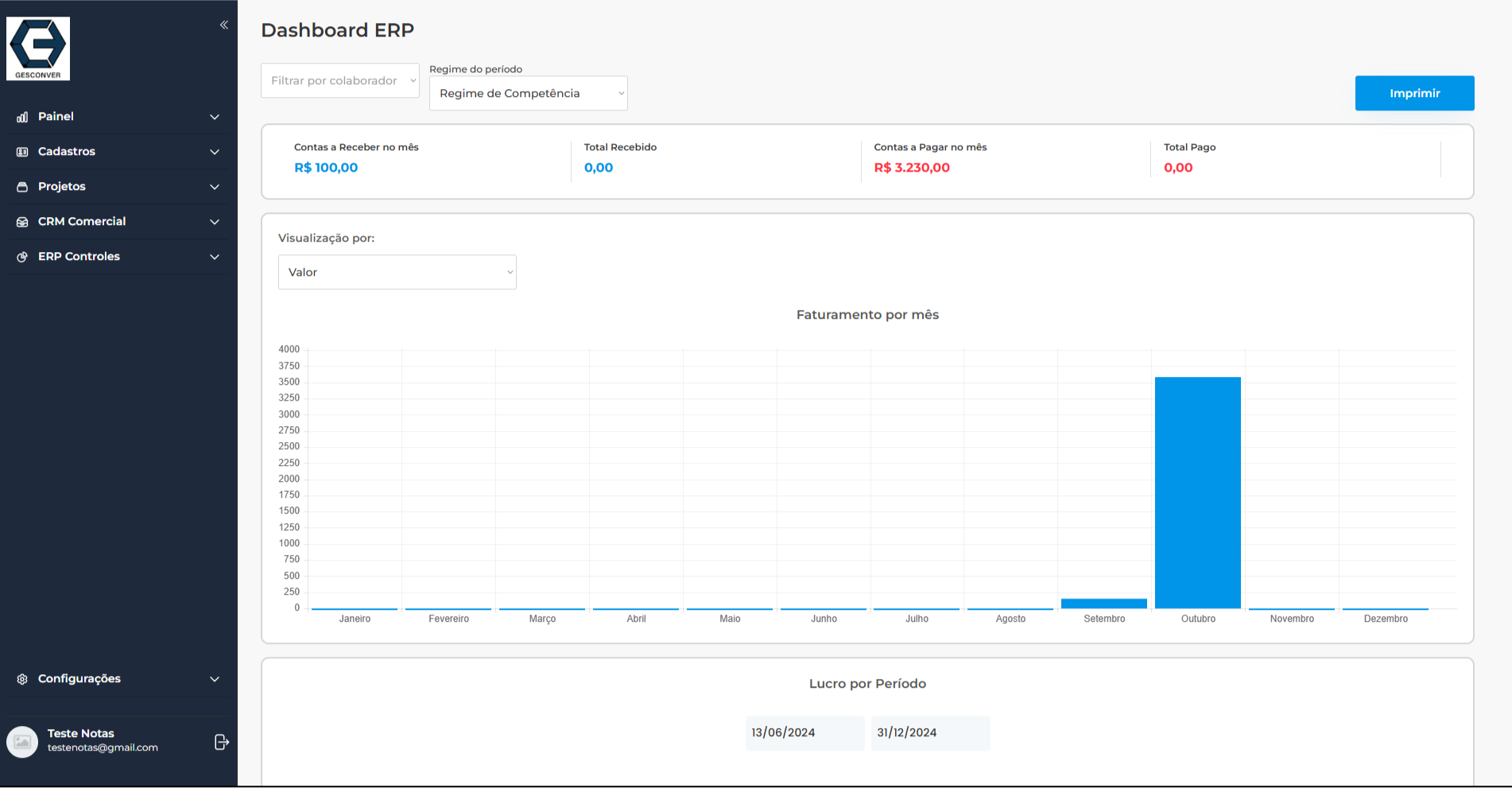The width and height of the screenshot is (1512, 788).
Task: Click the Total Recebido label
Action: click(620, 147)
